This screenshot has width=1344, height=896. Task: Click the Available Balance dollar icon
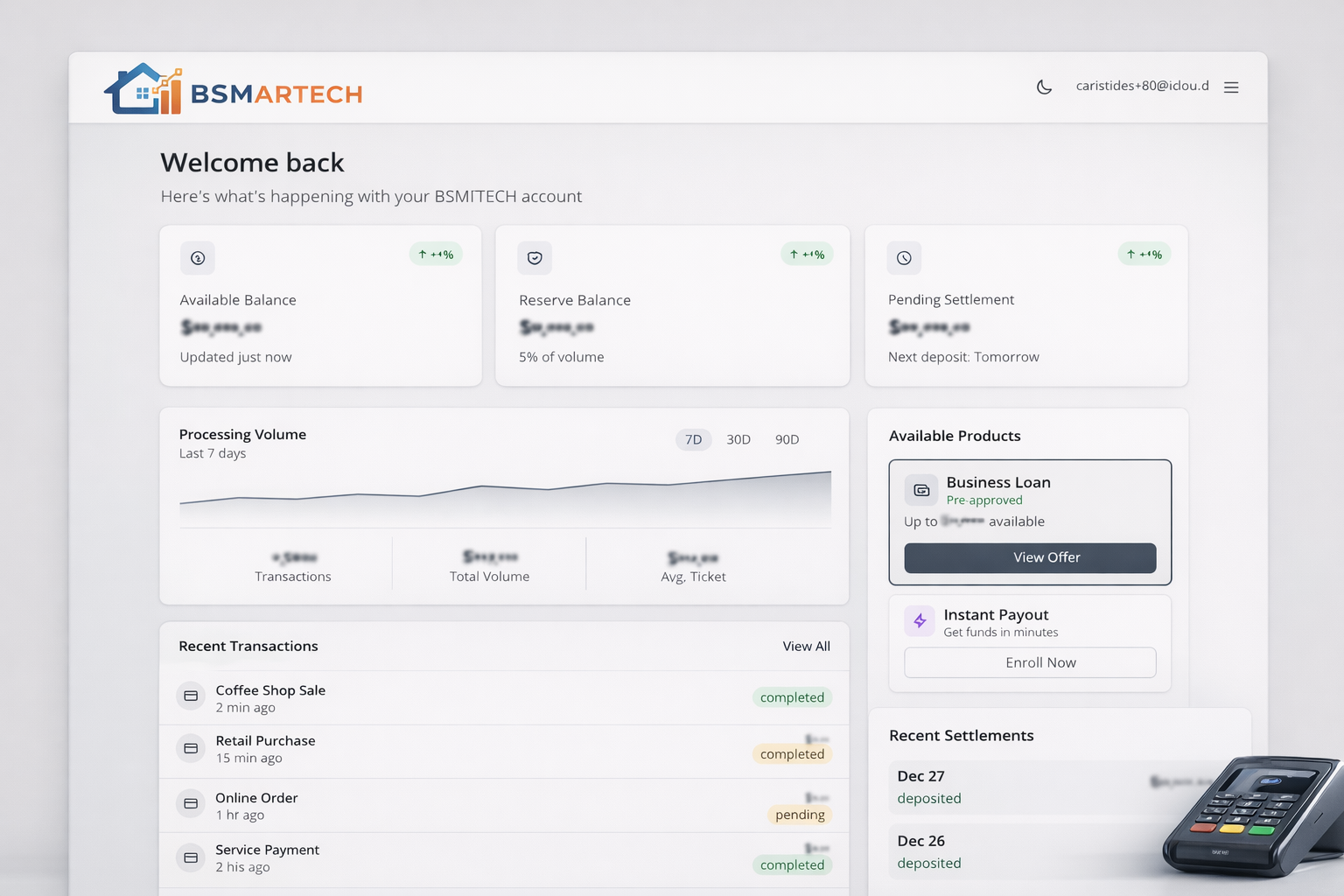(198, 258)
